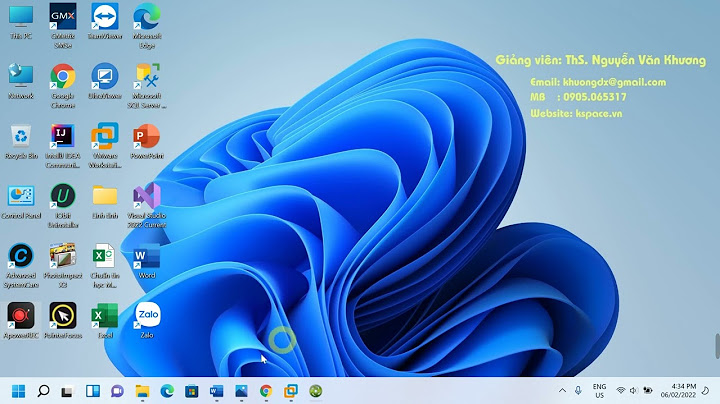Switch to VMware Workstation in the taskbar
The width and height of the screenshot is (720, 404).
291,391
